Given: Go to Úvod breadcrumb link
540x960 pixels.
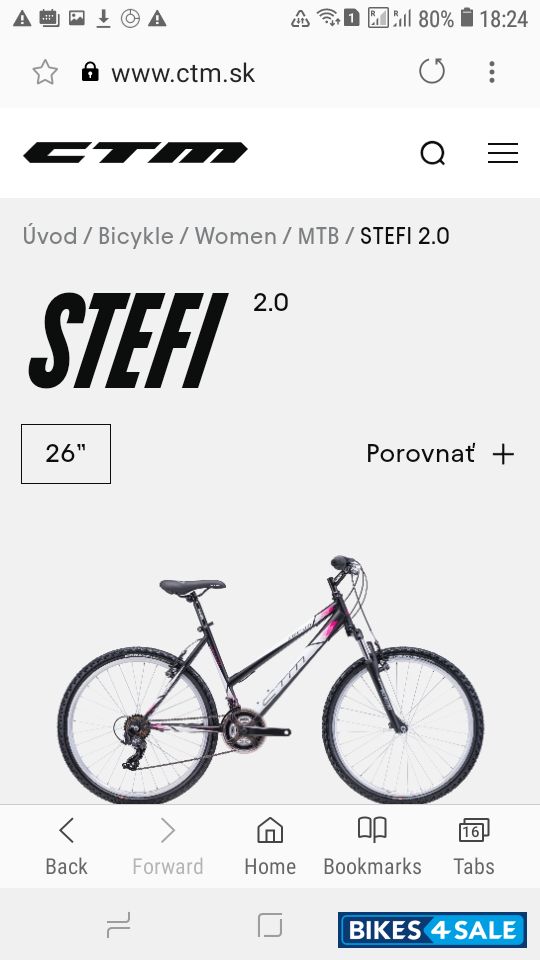Looking at the screenshot, I should pos(50,236).
